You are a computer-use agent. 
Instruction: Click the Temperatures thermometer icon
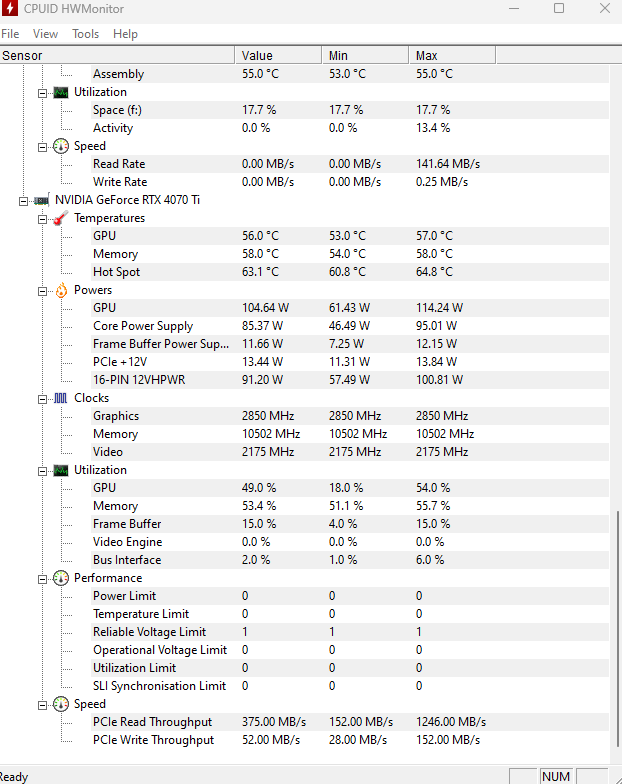tap(61, 218)
